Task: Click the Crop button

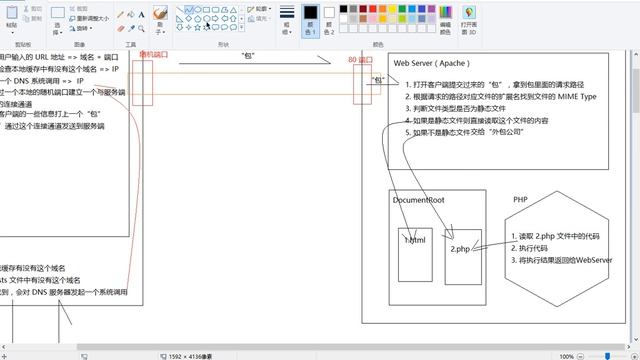Action: 79,9
